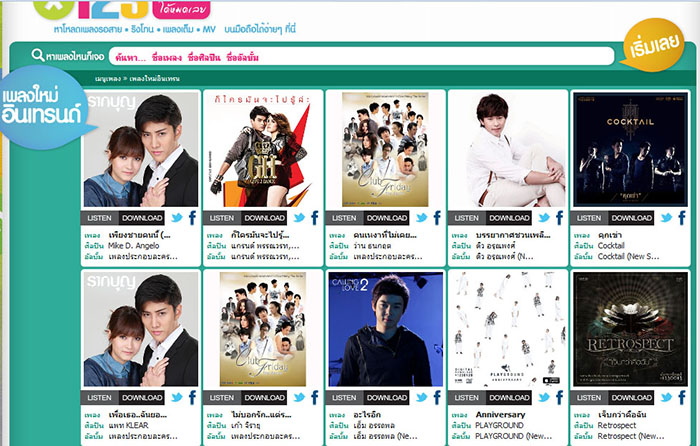The height and width of the screenshot is (446, 700).
Task: Click Twitter icon under Mike D. Angelo song
Action: (x=177, y=218)
